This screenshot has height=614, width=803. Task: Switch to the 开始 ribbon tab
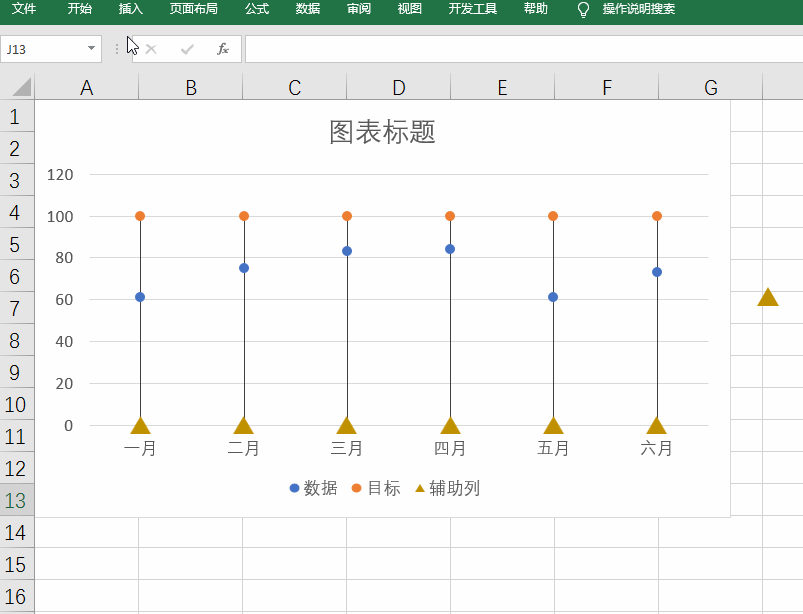click(x=80, y=9)
